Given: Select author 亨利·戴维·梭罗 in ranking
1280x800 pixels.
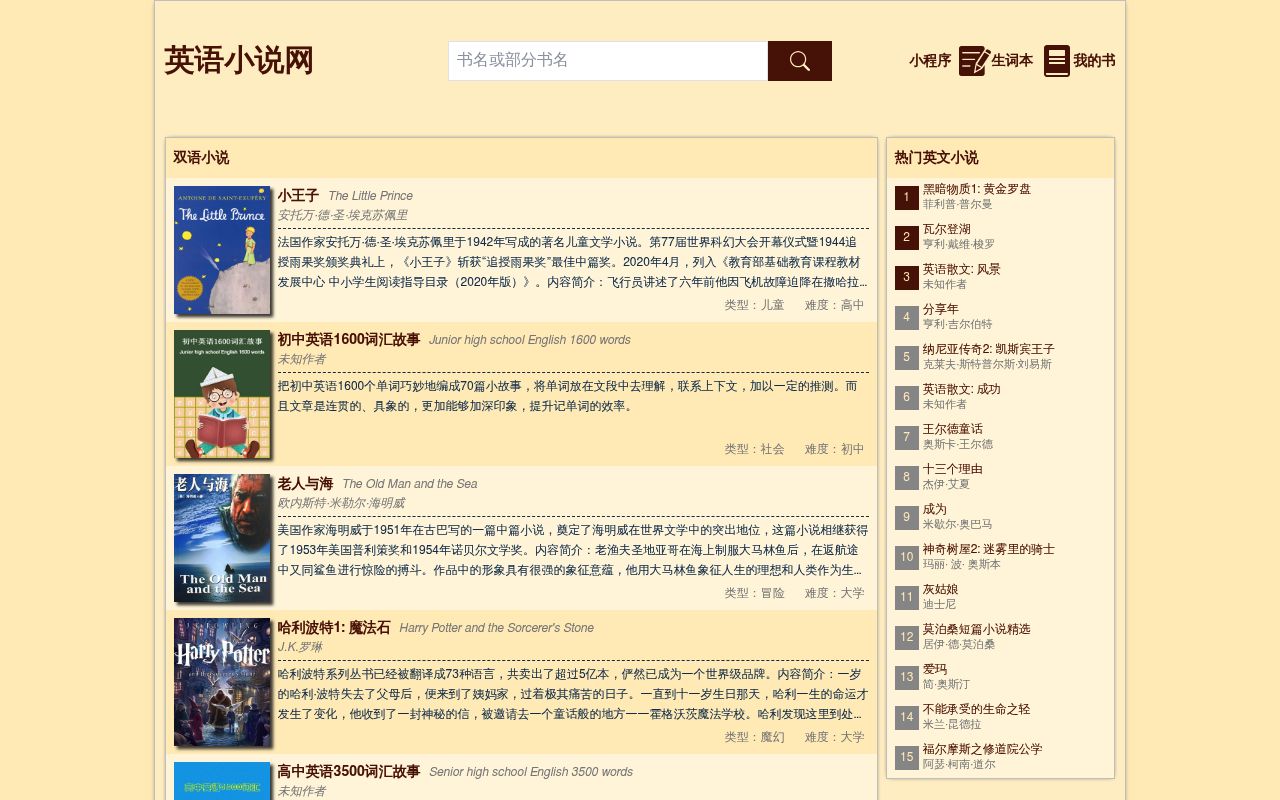Looking at the screenshot, I should (x=959, y=244).
